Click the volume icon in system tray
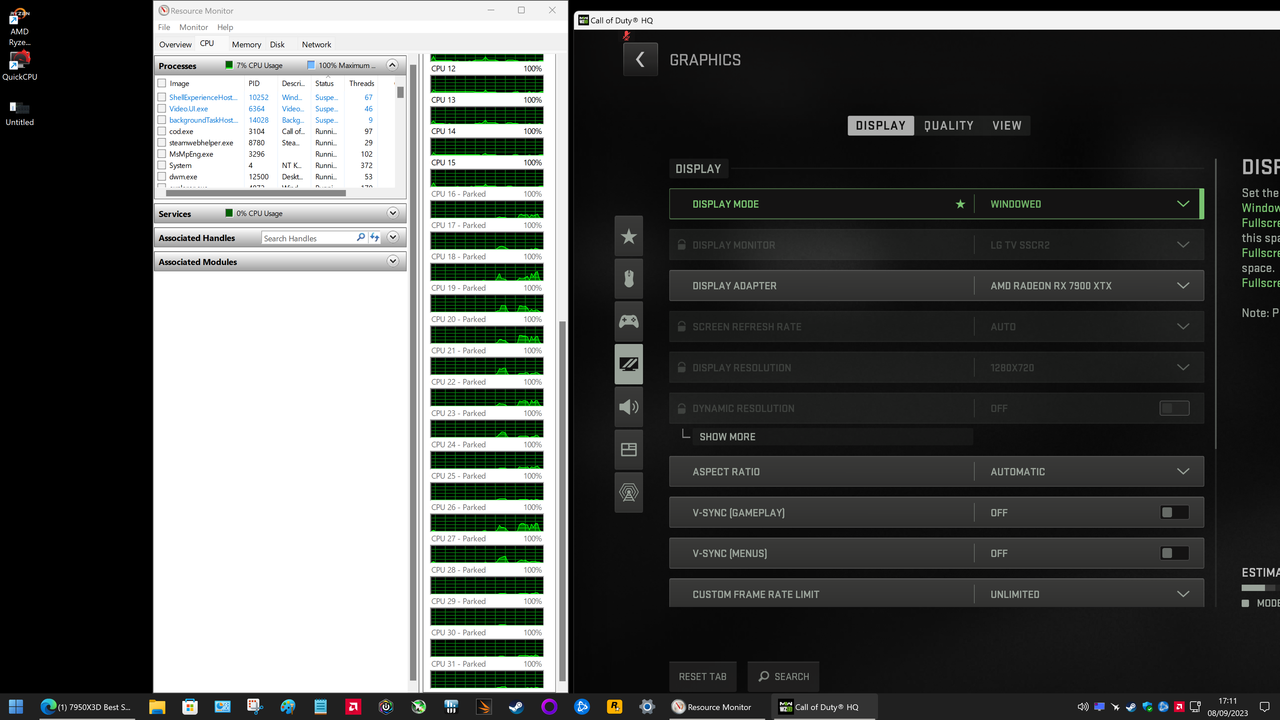 (x=1084, y=707)
